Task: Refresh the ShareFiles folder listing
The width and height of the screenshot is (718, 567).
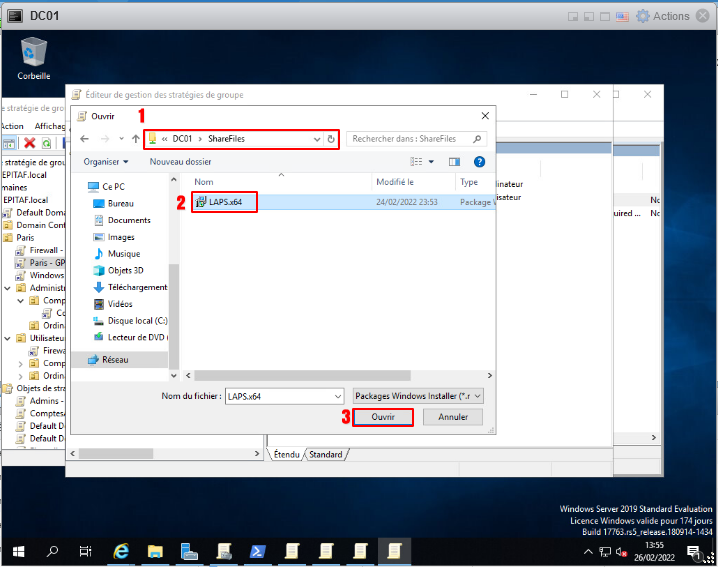Action: [x=331, y=139]
